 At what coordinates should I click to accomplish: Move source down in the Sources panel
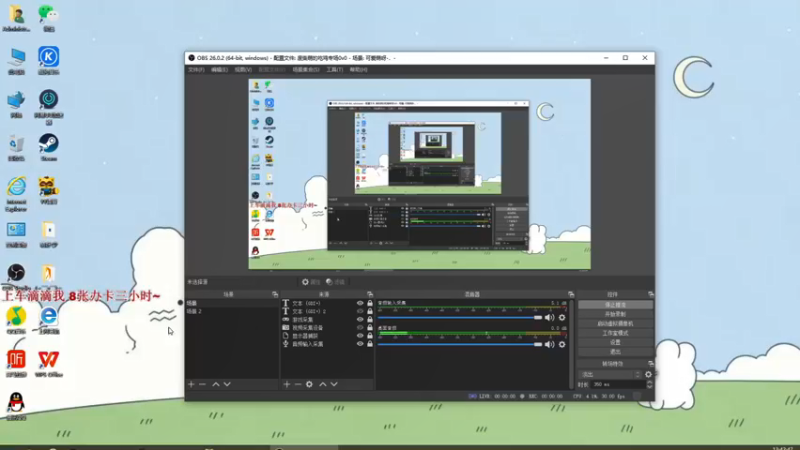click(x=334, y=384)
